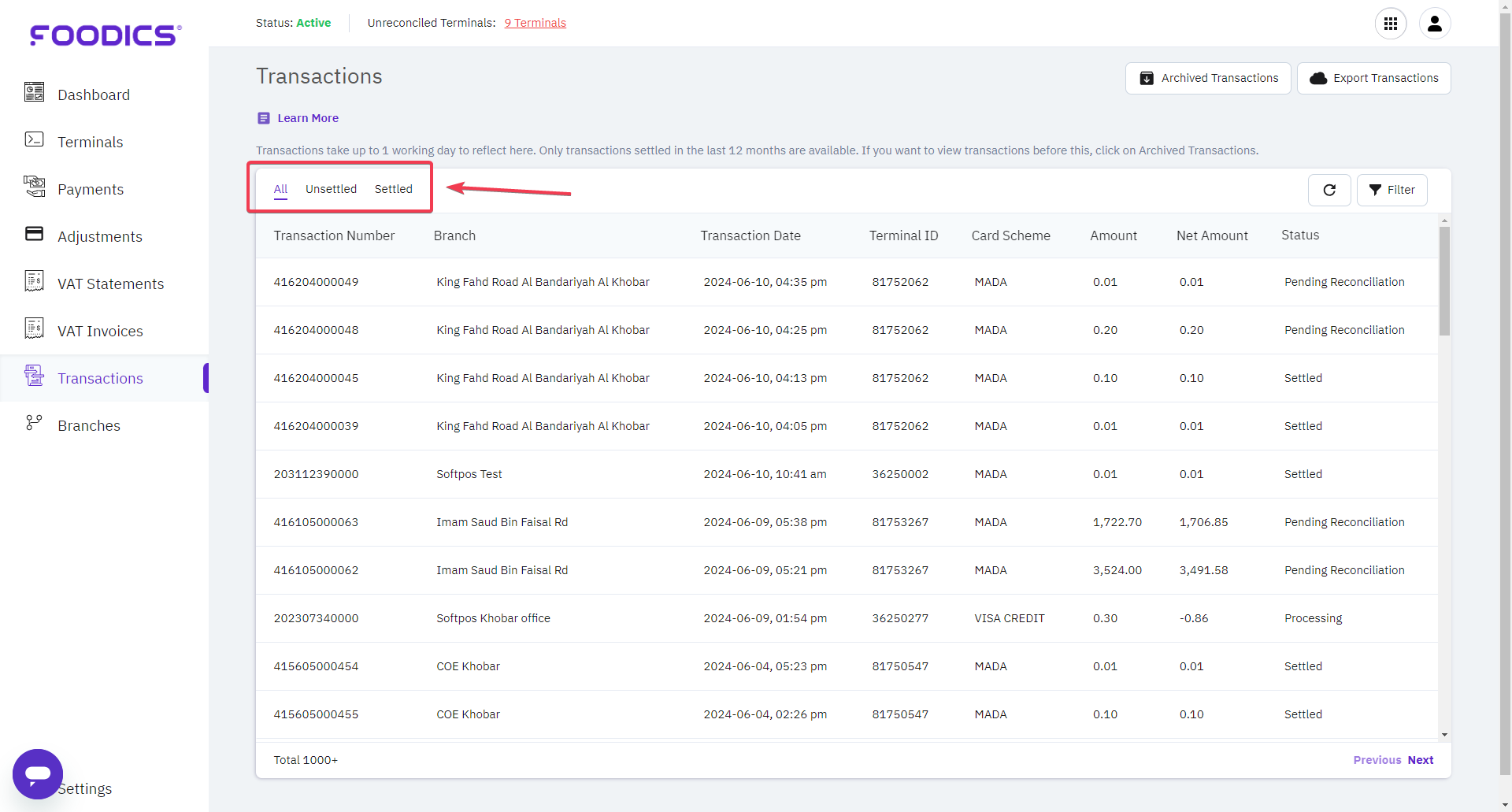This screenshot has width=1512, height=812.
Task: Click the Adjustments card icon
Action: pyautogui.click(x=34, y=233)
